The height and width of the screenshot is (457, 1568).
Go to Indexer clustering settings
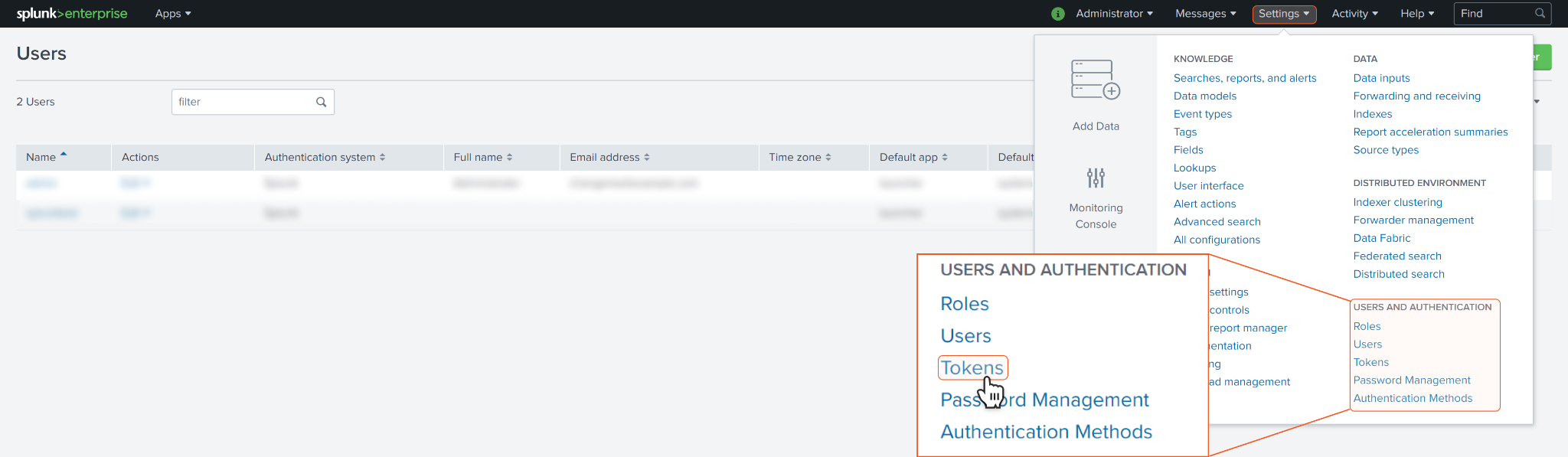point(1397,202)
